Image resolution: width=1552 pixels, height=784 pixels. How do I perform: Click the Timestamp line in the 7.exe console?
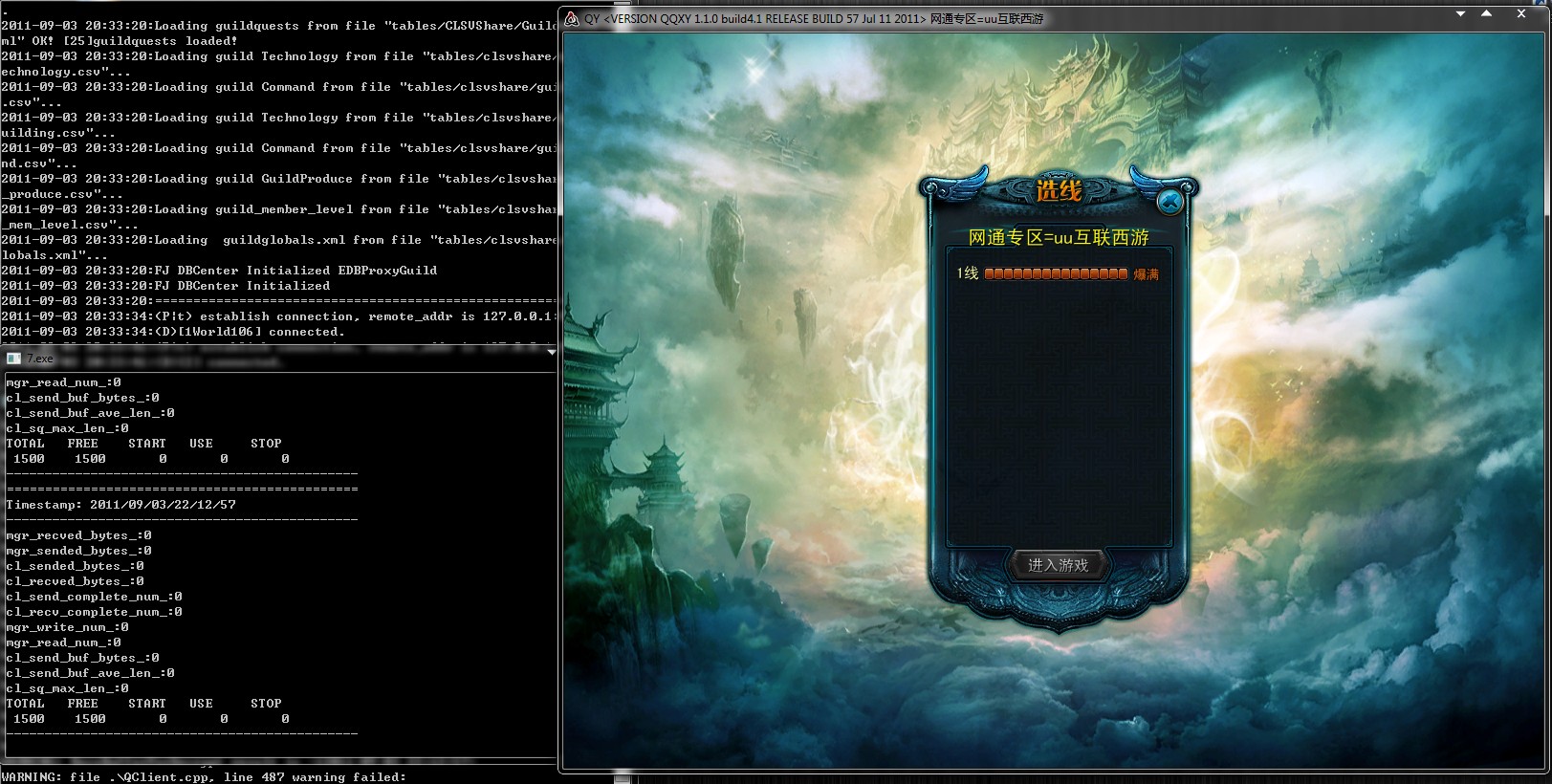[x=120, y=505]
